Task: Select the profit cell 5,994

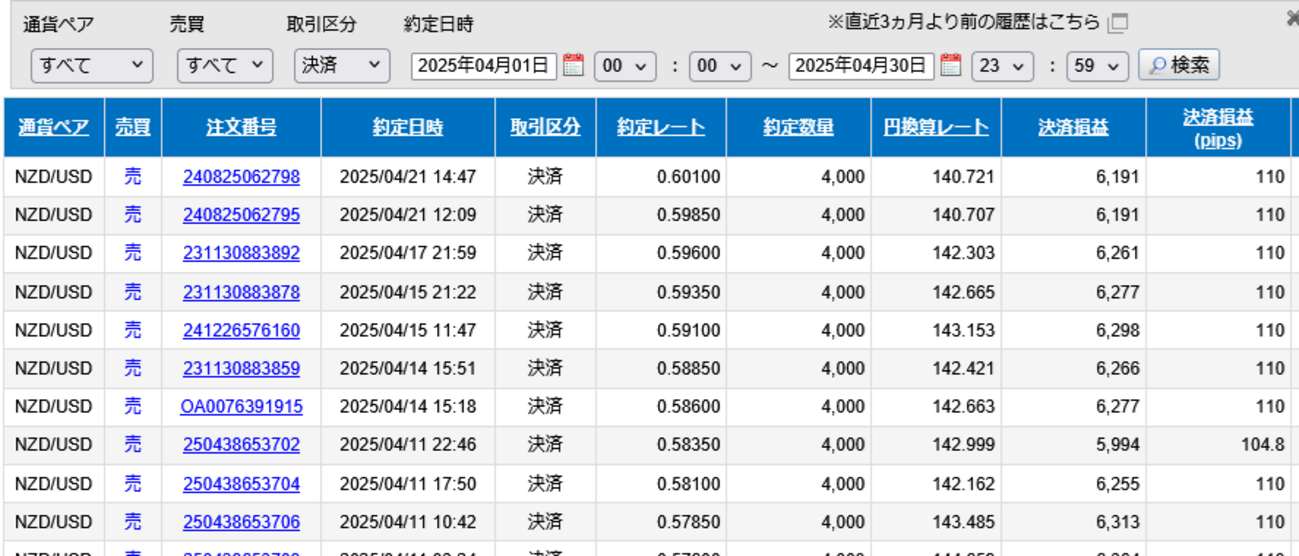Action: point(1074,445)
